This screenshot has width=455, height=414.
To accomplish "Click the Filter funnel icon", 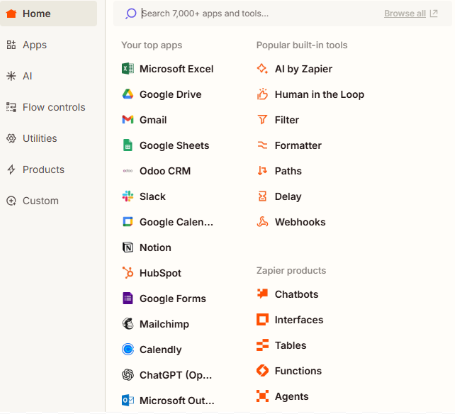I will pyautogui.click(x=262, y=120).
